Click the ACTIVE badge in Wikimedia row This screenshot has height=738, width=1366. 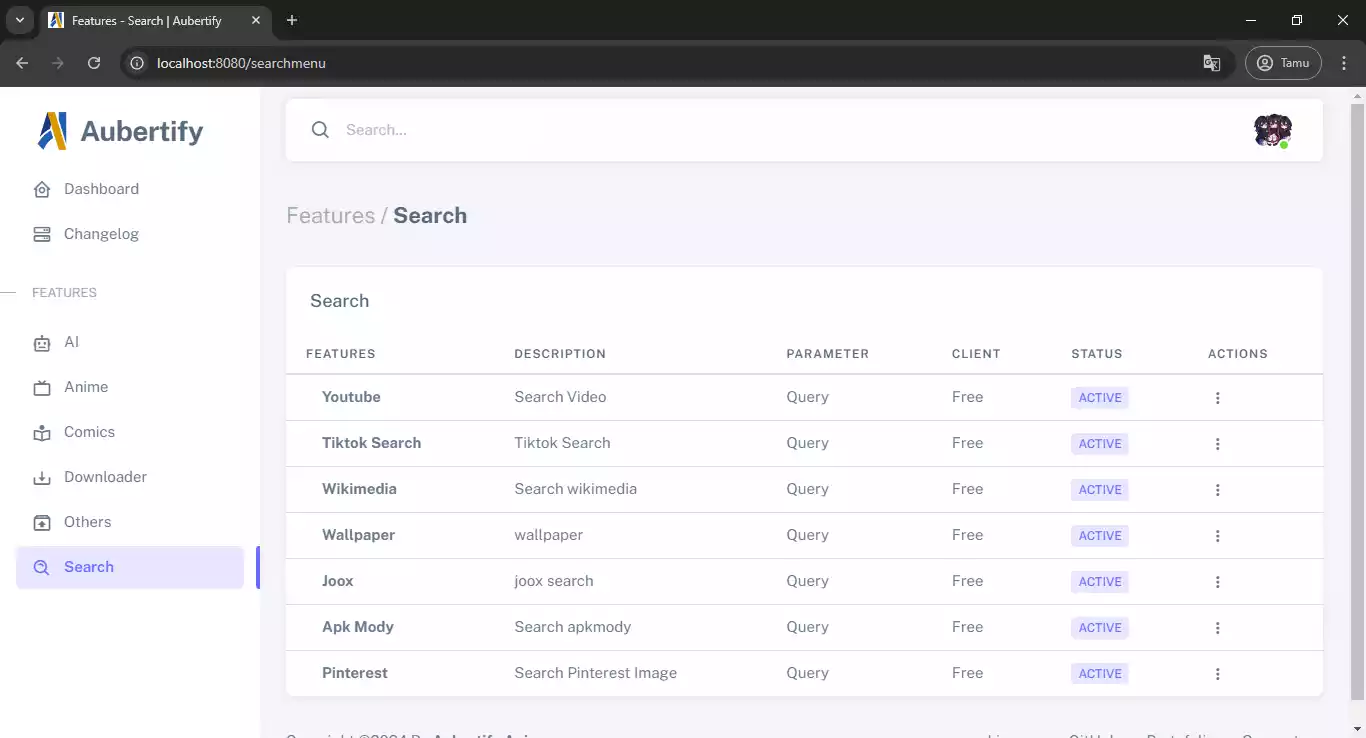click(1100, 490)
